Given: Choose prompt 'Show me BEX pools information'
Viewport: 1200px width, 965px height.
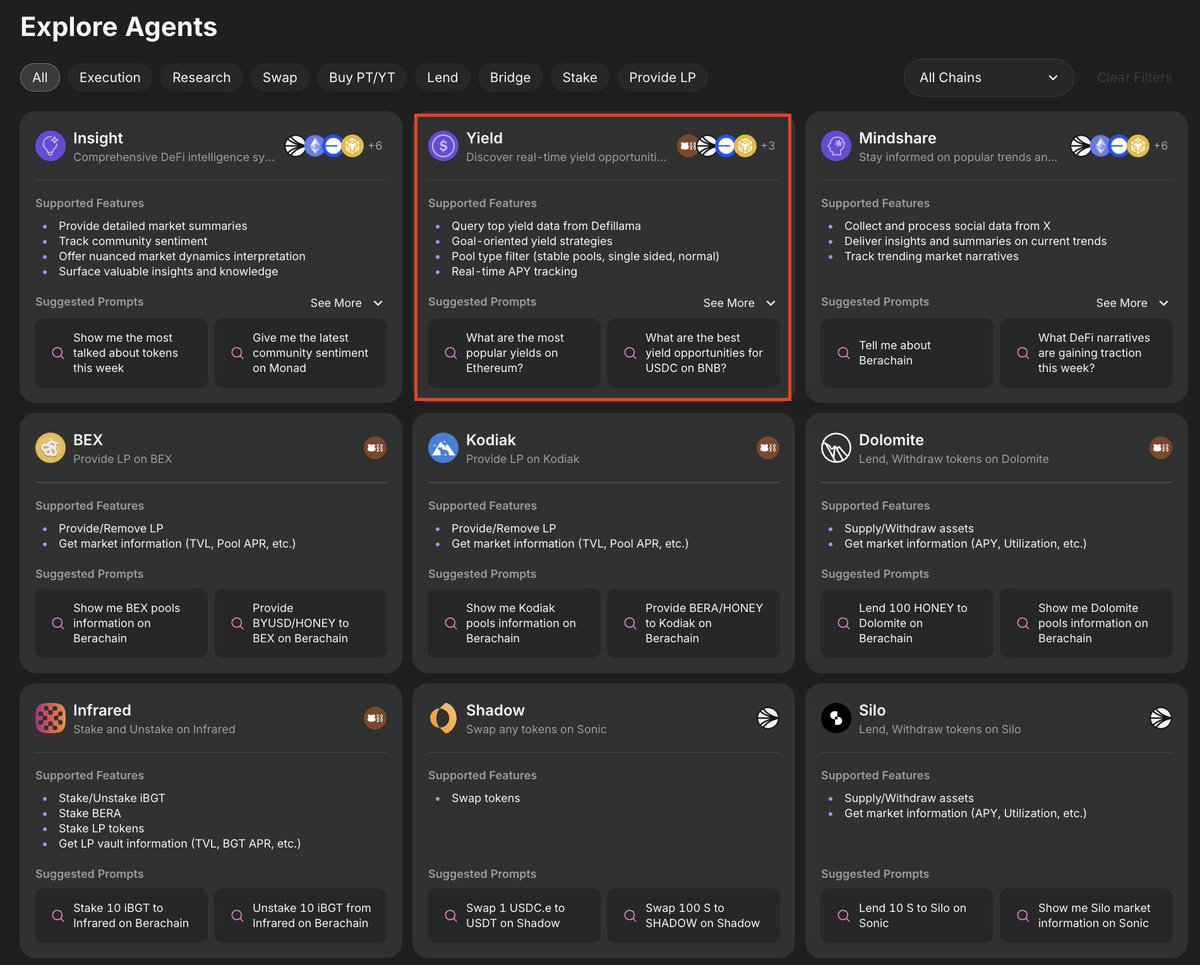Looking at the screenshot, I should click(121, 623).
